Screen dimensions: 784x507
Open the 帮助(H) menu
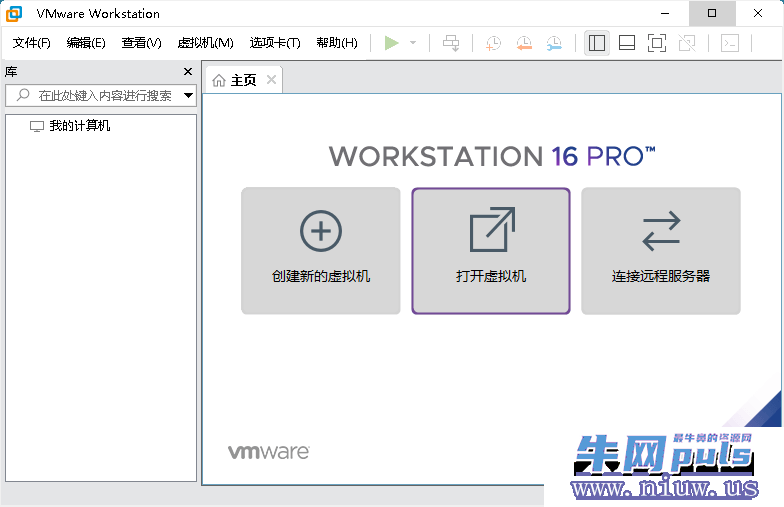click(x=337, y=43)
